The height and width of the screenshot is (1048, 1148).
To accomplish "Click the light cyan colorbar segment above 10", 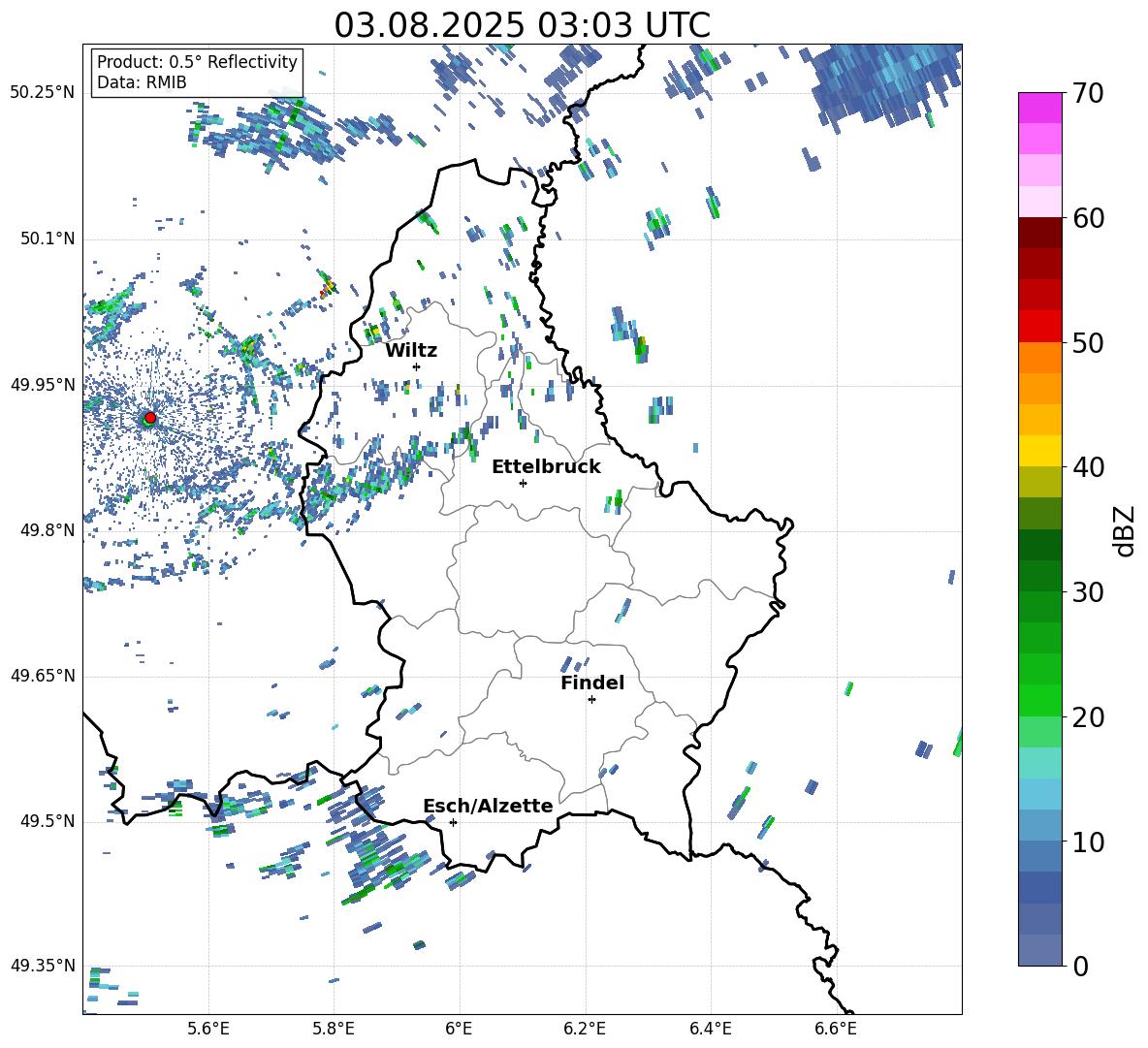I will pyautogui.click(x=1039, y=794).
